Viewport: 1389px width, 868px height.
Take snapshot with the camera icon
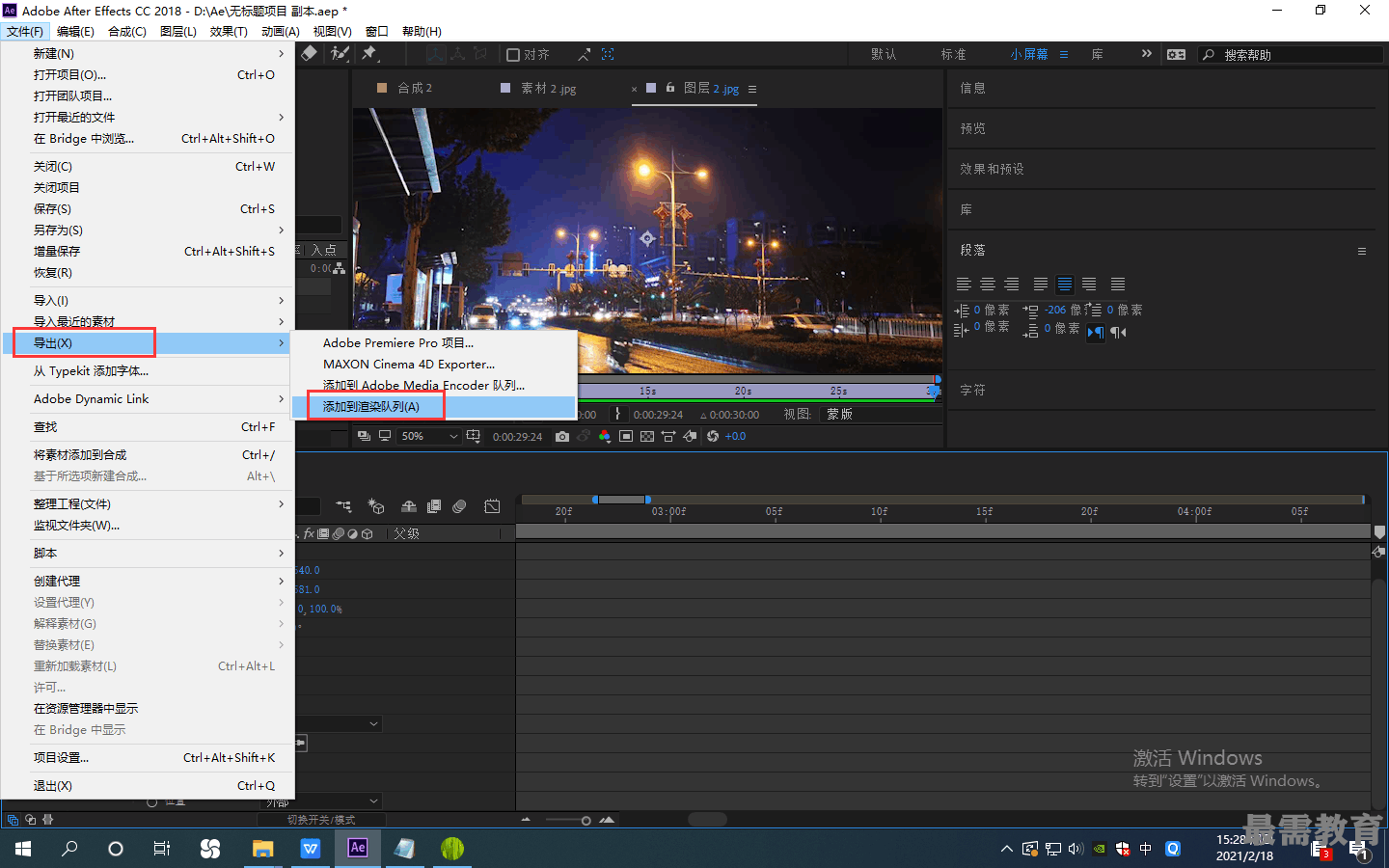pyautogui.click(x=562, y=437)
